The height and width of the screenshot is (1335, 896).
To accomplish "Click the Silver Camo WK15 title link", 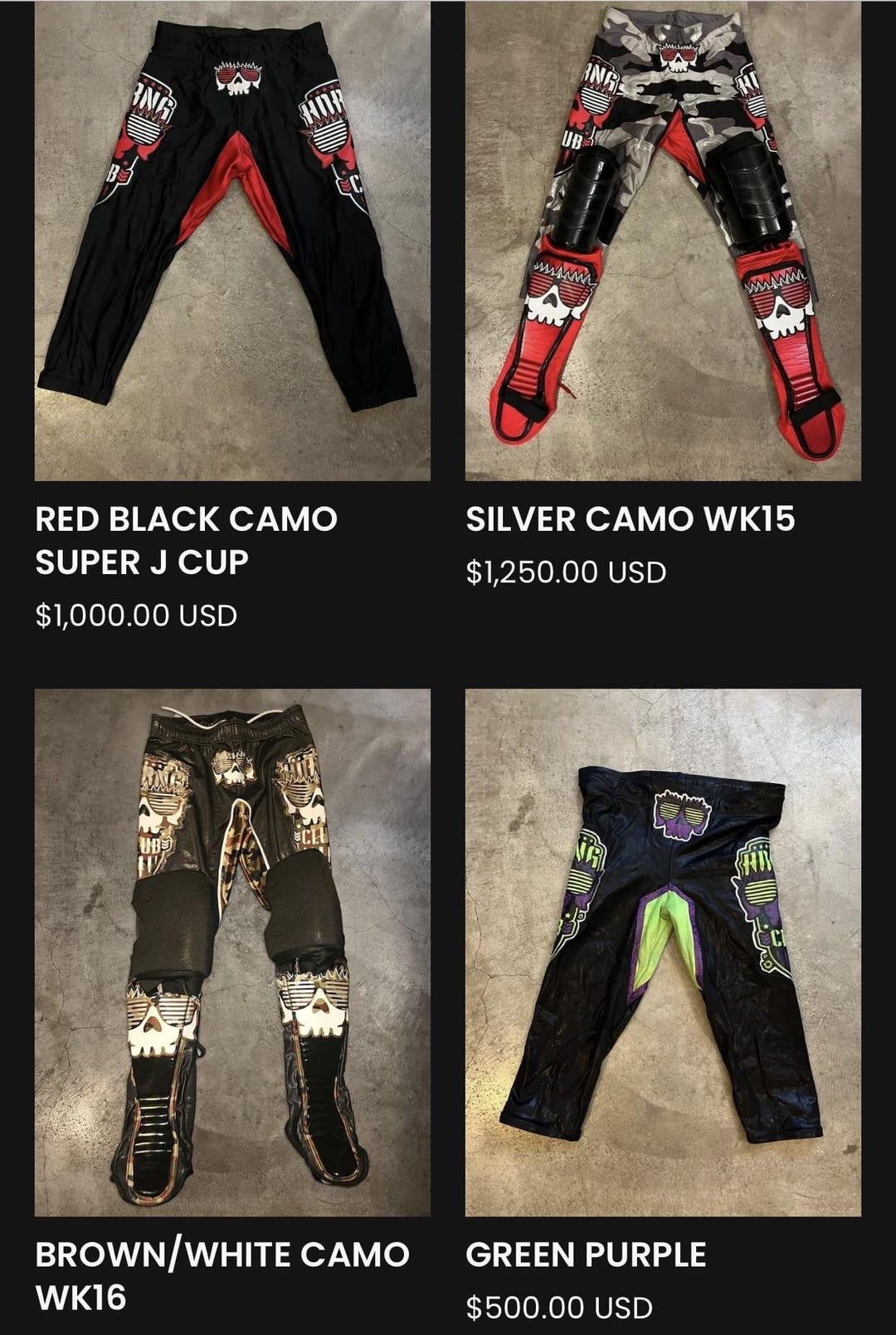I will pos(631,519).
